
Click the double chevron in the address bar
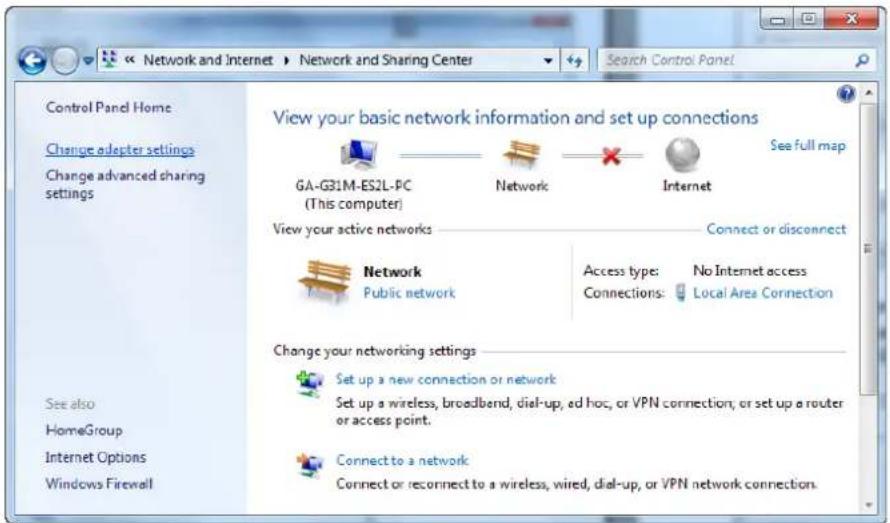(130, 60)
